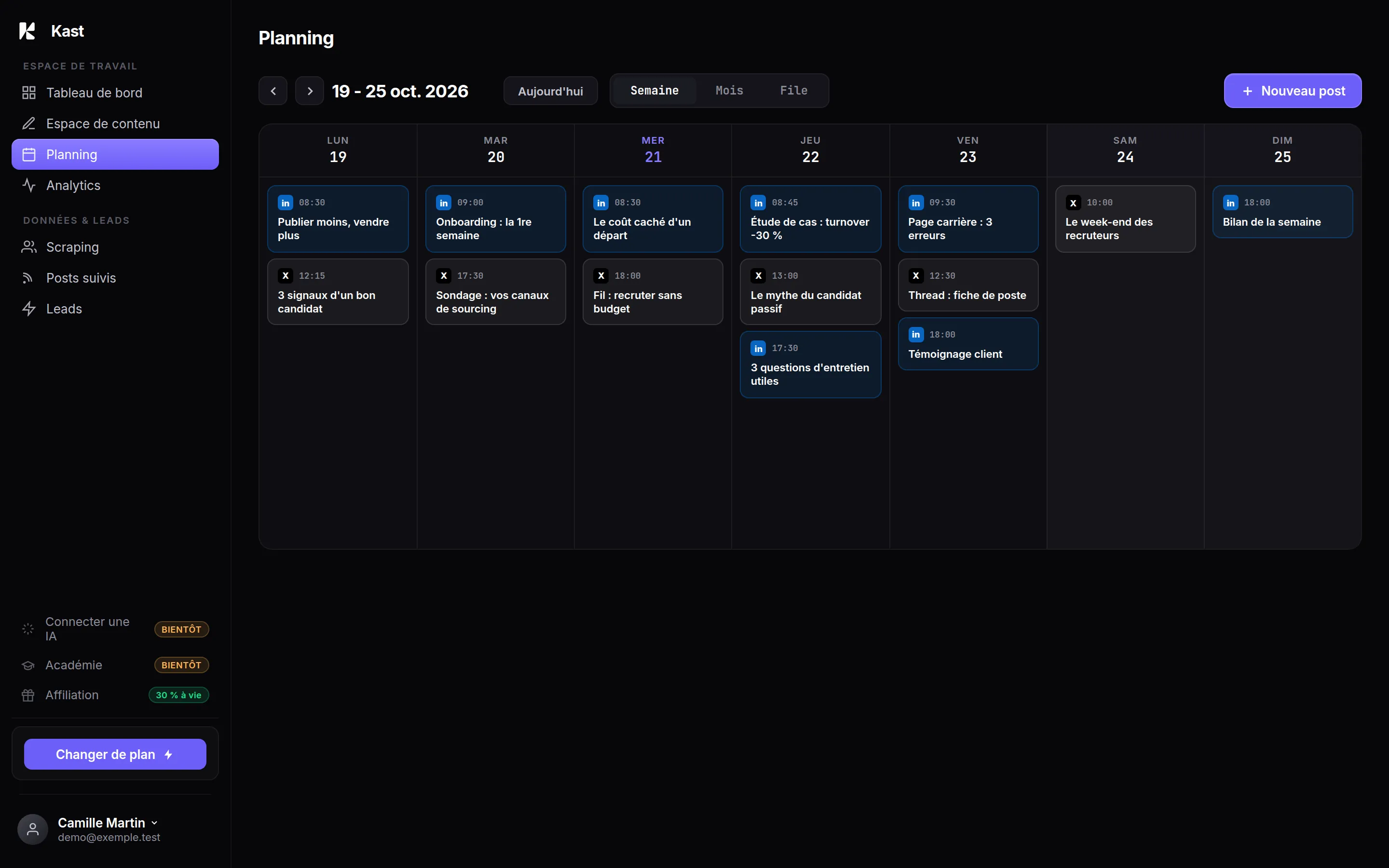Click the Kast logo icon
Viewport: 1389px width, 868px height.
tap(27, 31)
